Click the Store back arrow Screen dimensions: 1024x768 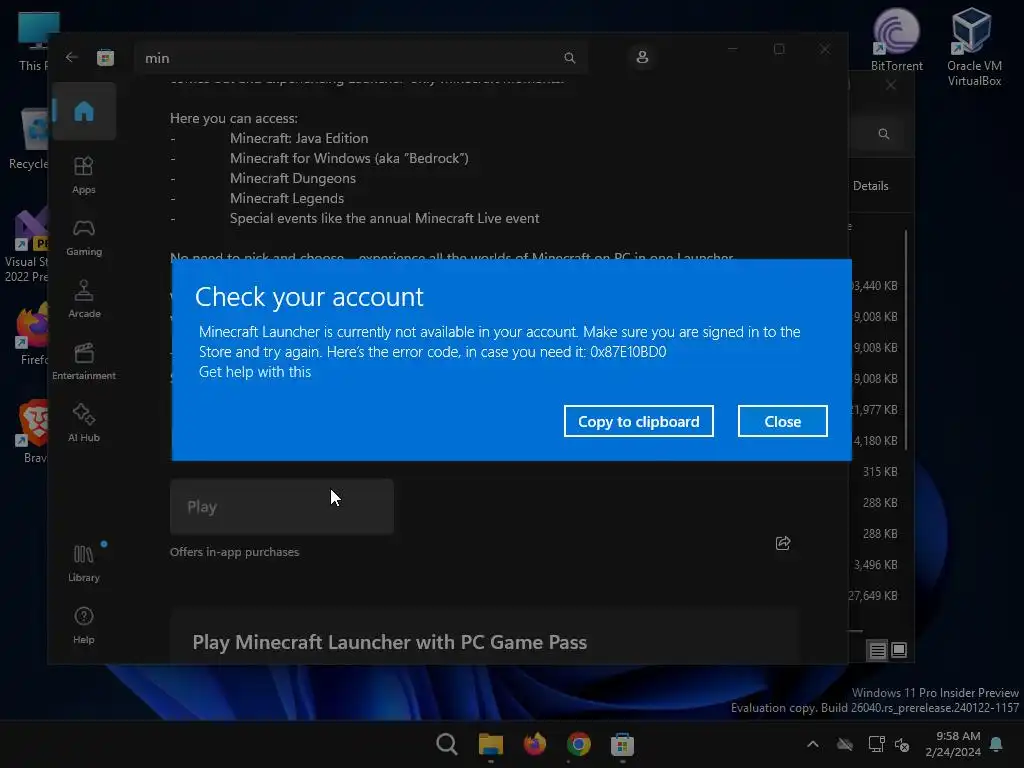tap(72, 57)
